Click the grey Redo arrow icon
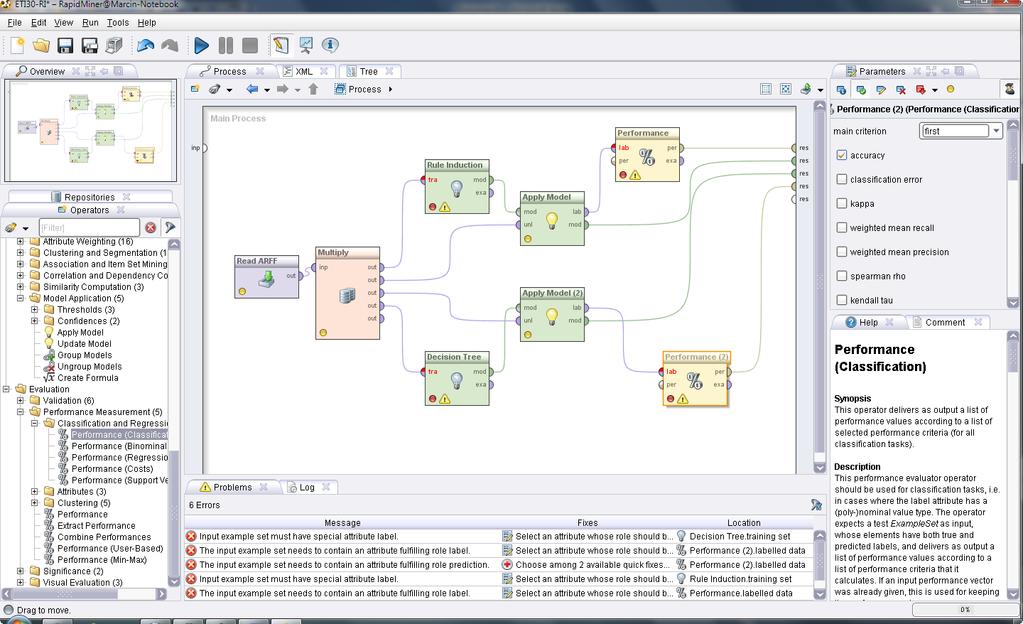 [170, 45]
